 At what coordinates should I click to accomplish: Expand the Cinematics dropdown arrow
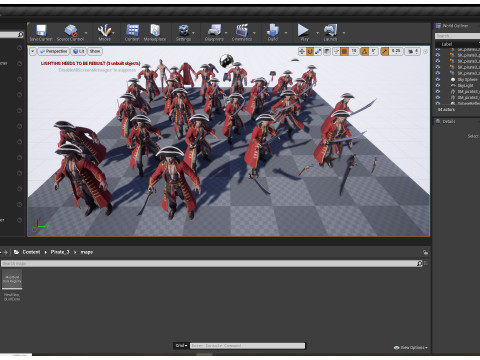tap(254, 33)
